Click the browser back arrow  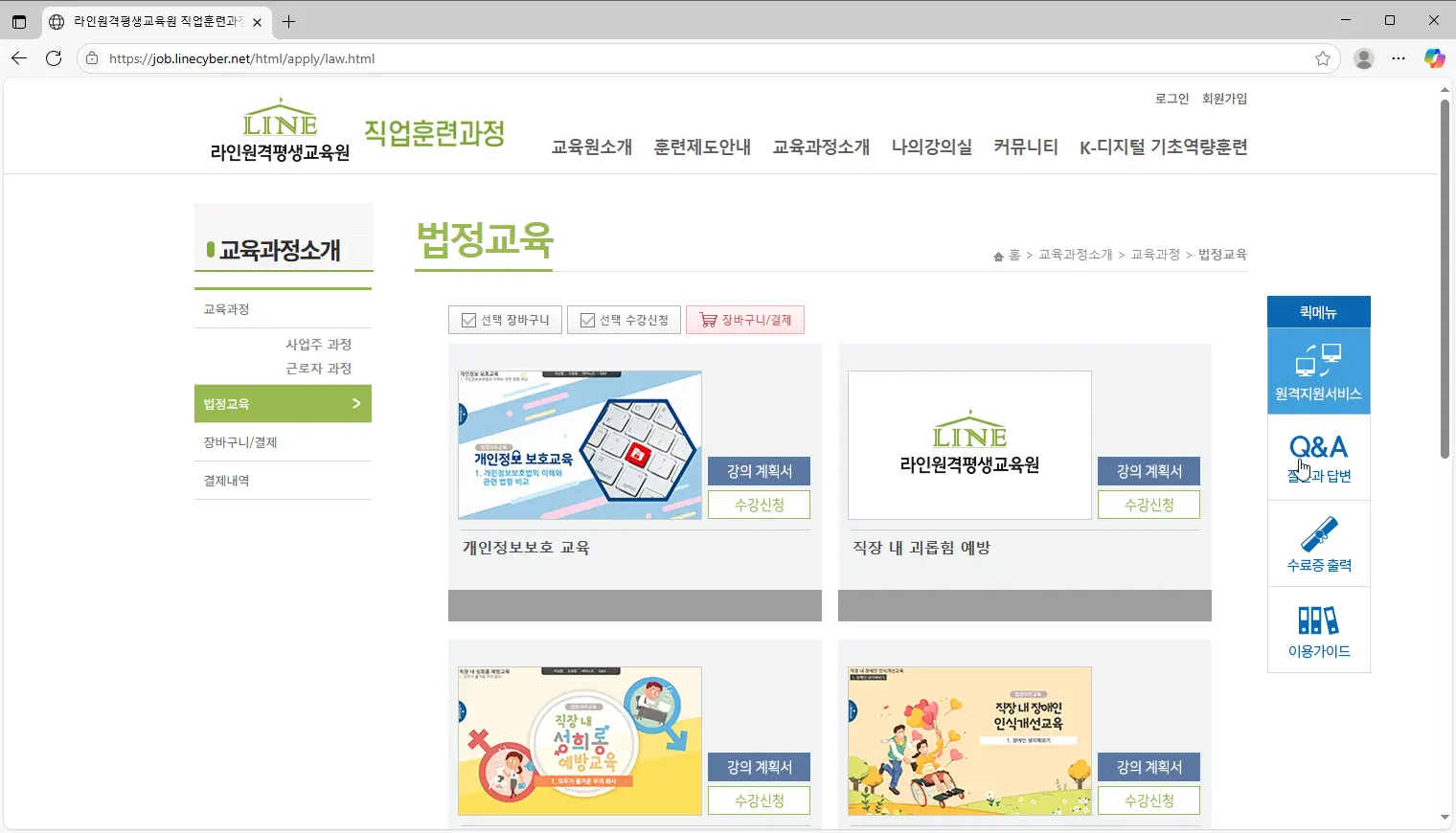coord(18,58)
